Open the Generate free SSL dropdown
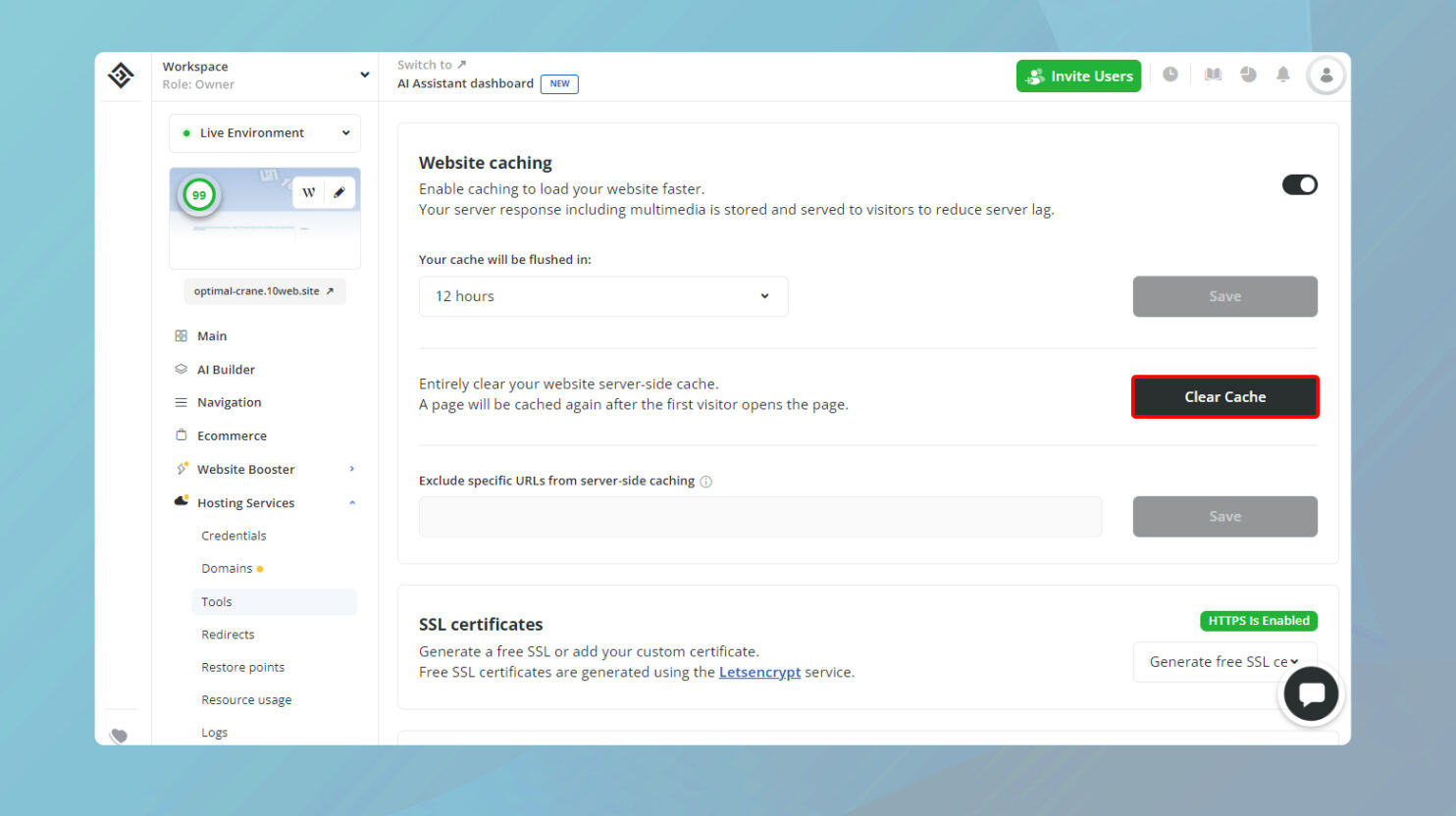Viewport: 1456px width, 816px height. 1223,662
